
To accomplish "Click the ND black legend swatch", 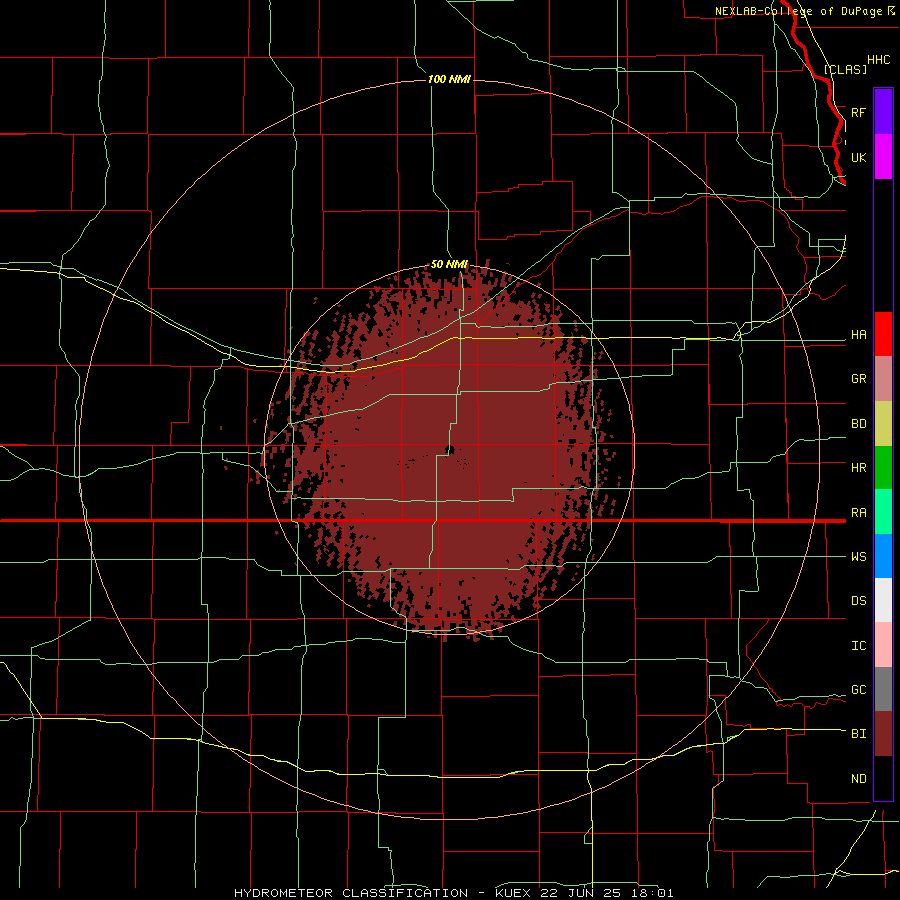I will 883,778.
